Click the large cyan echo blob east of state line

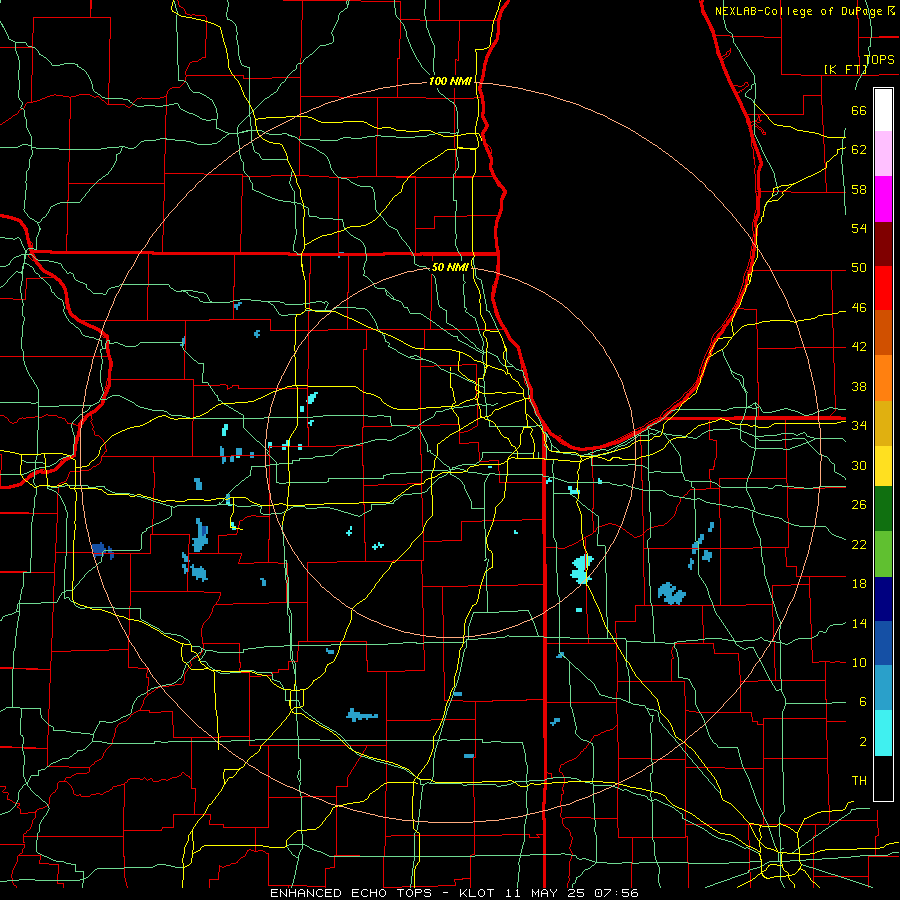click(x=582, y=569)
